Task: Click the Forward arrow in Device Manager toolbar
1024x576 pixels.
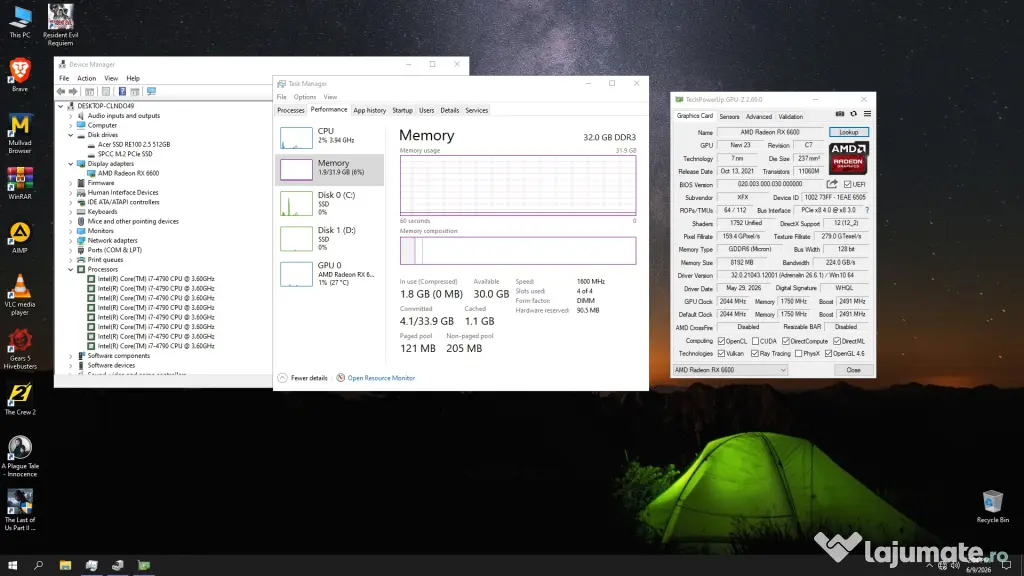Action: [x=72, y=91]
